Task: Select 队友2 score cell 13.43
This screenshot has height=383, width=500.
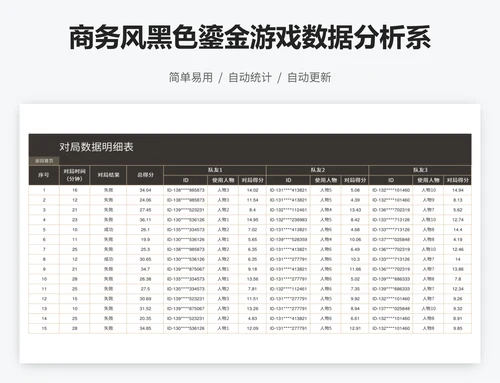Action: pos(355,210)
